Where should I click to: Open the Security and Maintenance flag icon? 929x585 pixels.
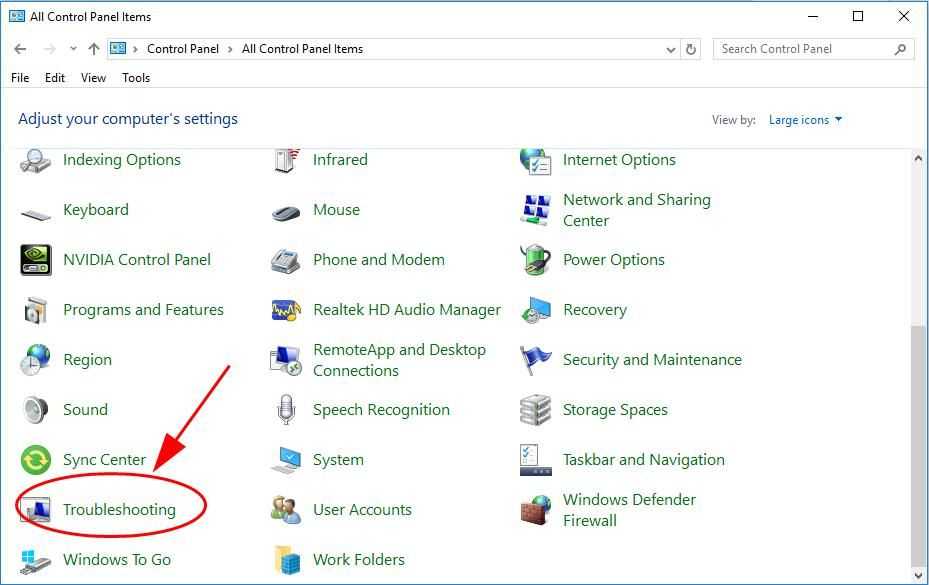tap(536, 360)
